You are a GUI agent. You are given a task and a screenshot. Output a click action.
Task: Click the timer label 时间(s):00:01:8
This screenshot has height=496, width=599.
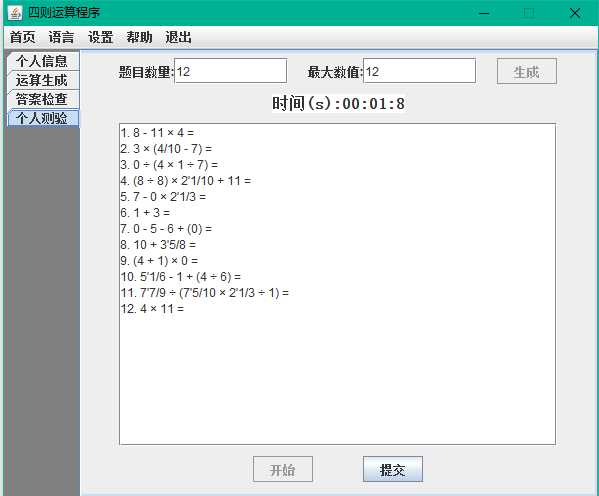(338, 104)
